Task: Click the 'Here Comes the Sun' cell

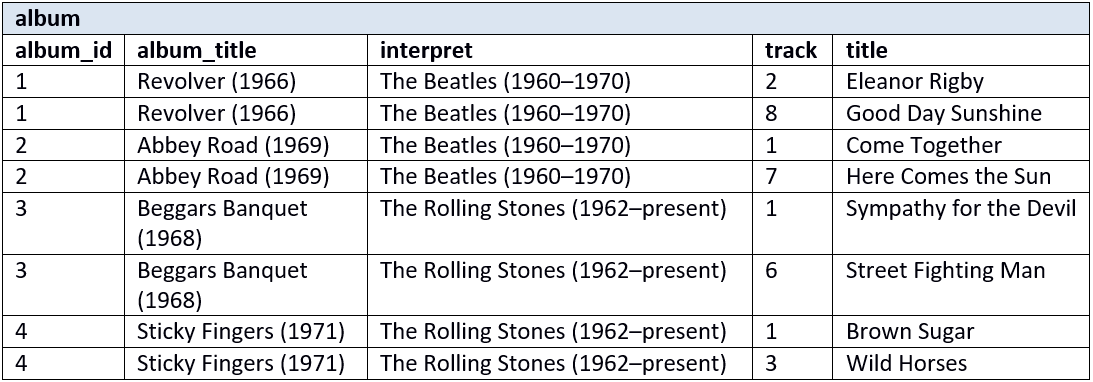Action: click(962, 176)
